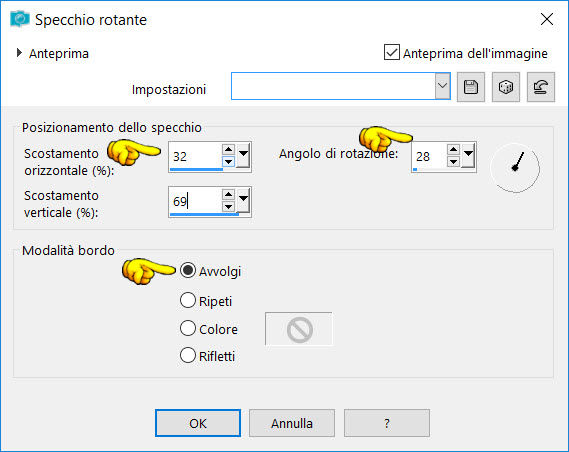Click the reset to default arrow icon
Screen dimensions: 569x452
541,87
